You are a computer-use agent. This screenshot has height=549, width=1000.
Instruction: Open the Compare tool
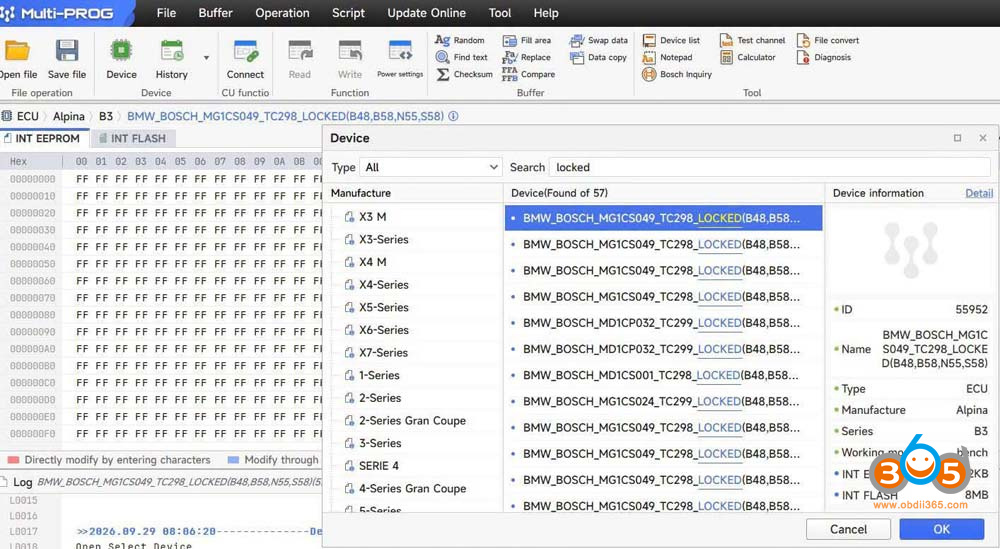(528, 75)
